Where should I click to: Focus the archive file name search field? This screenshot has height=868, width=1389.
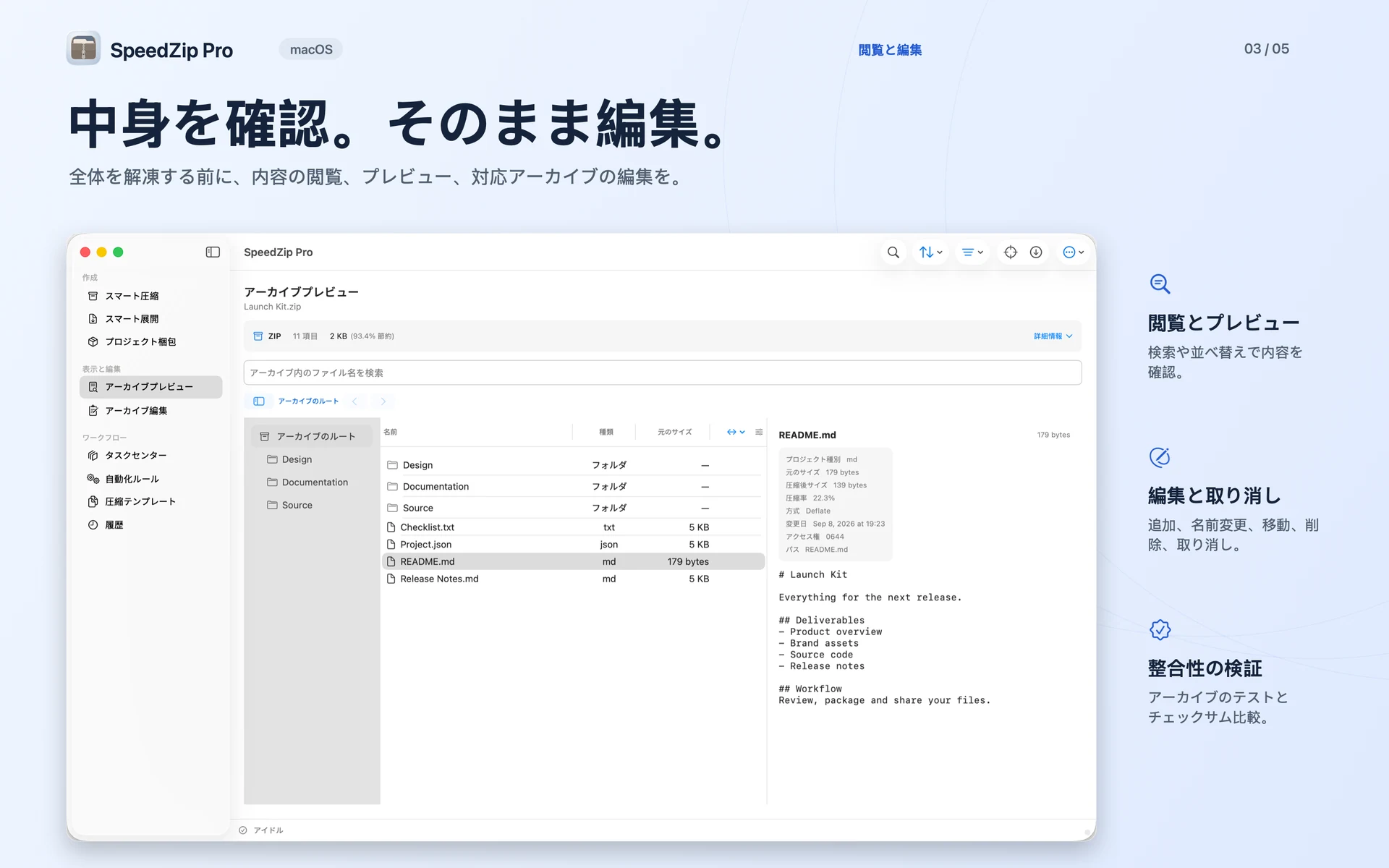click(663, 373)
